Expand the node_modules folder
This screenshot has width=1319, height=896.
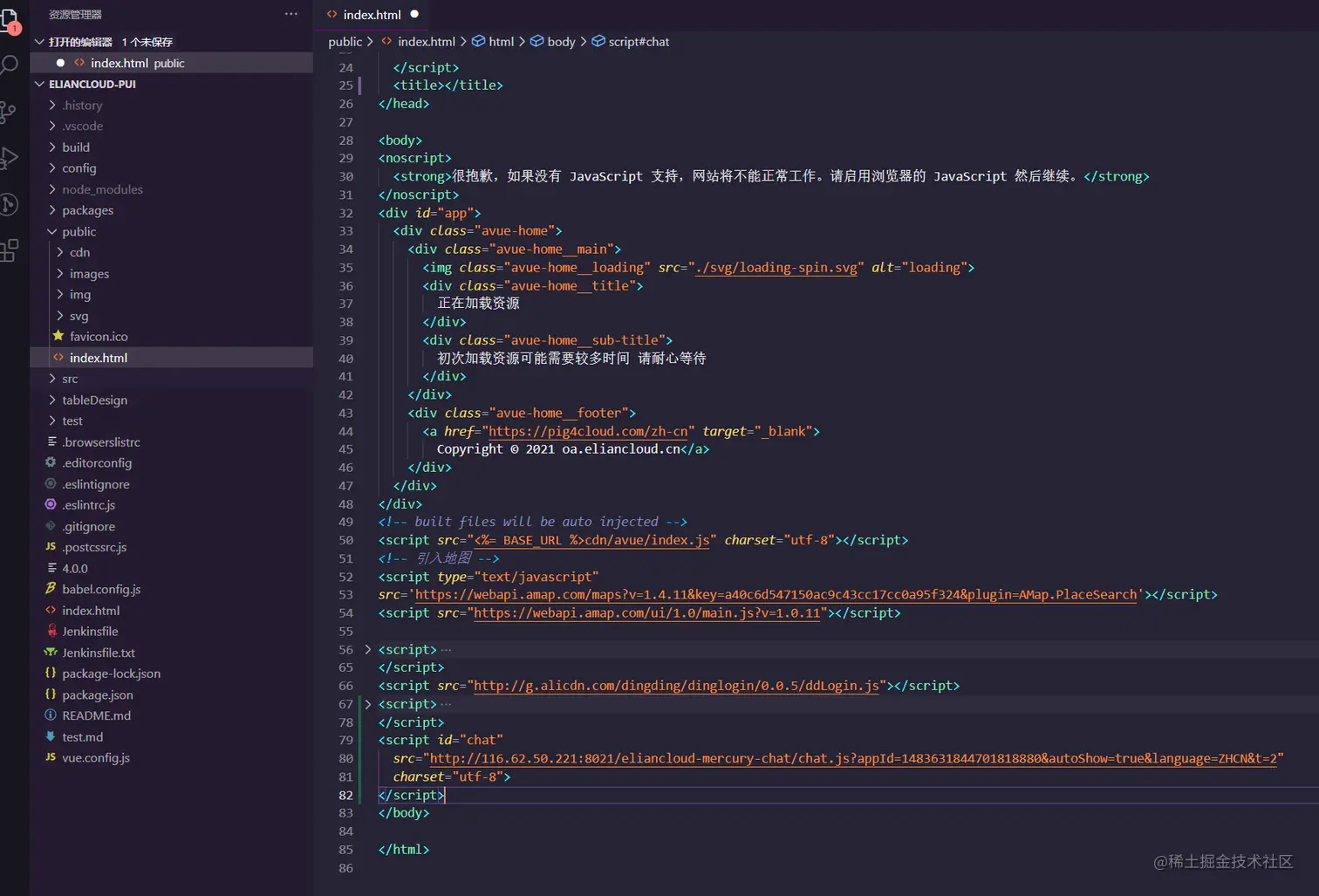pyautogui.click(x=102, y=189)
